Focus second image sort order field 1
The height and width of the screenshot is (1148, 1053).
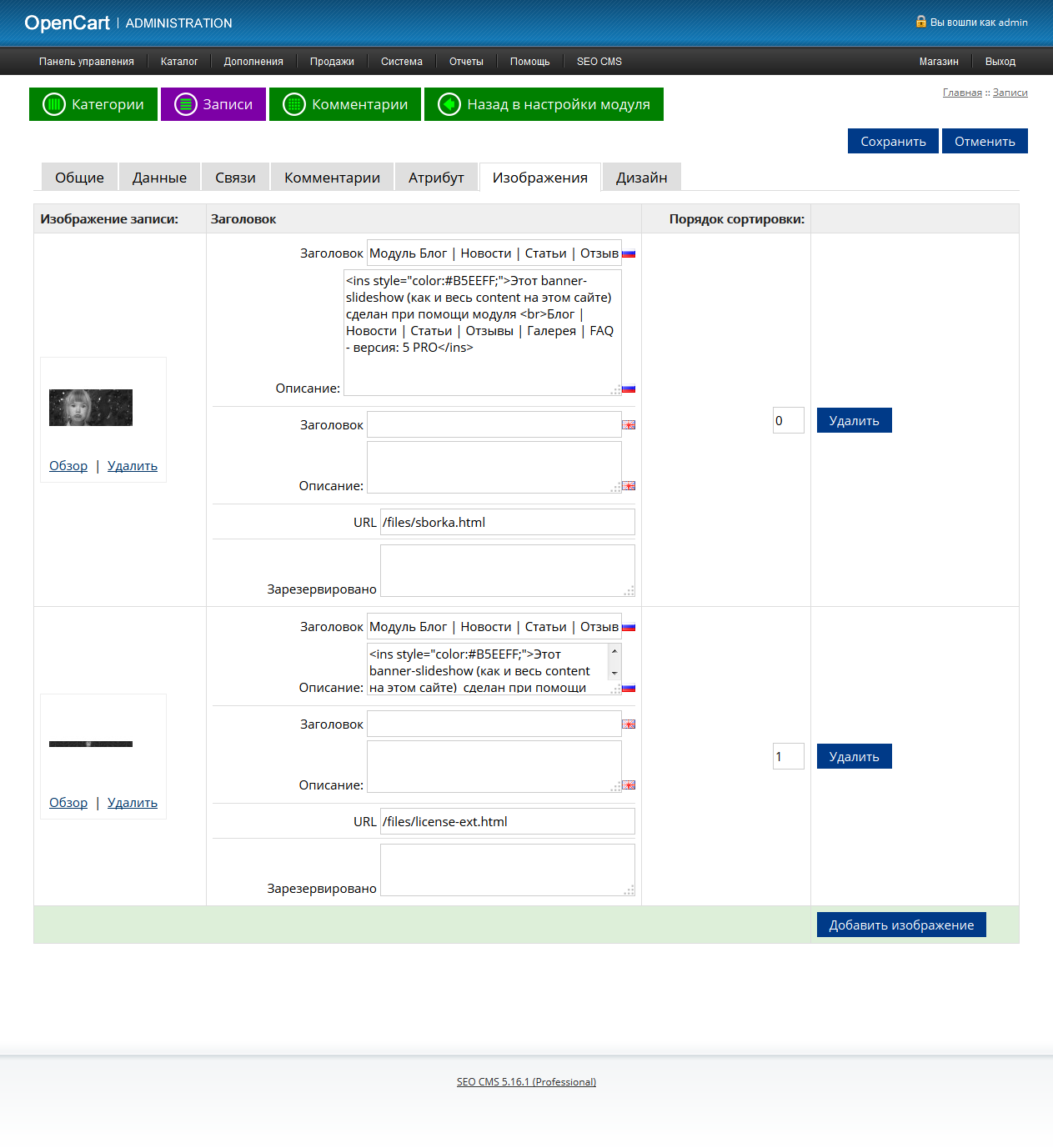pyautogui.click(x=789, y=756)
